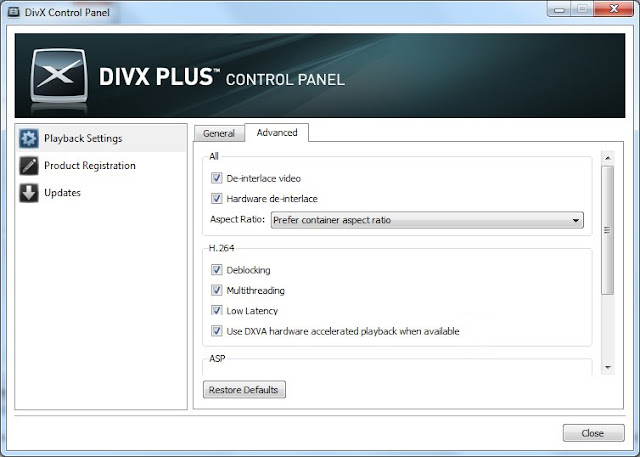The image size is (640, 457).
Task: Click the vertical scrollbar thumb
Action: click(608, 230)
